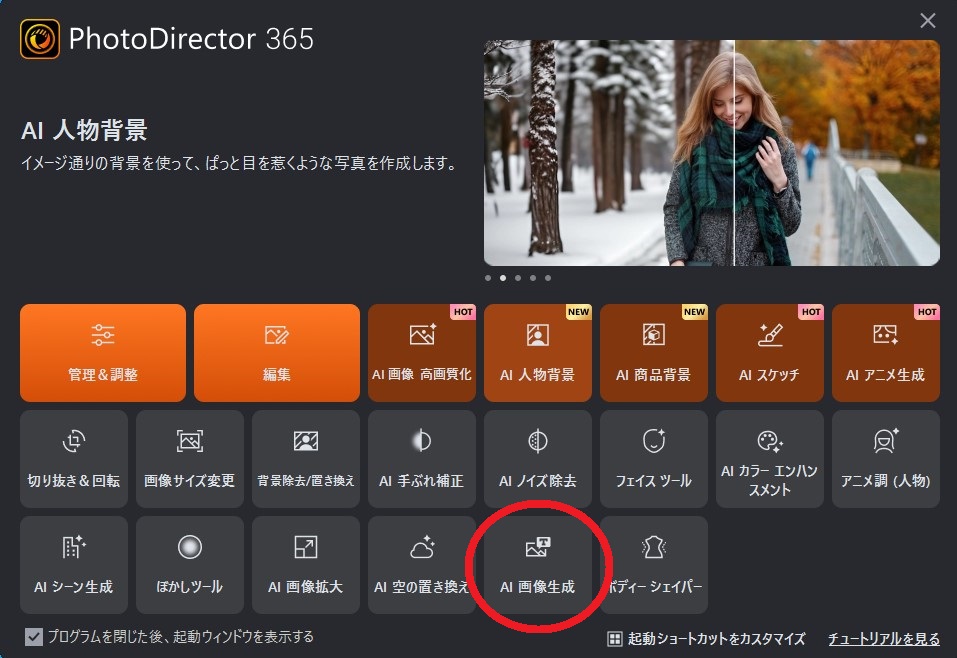Open 切り抜き＆回転 tool

click(x=74, y=459)
